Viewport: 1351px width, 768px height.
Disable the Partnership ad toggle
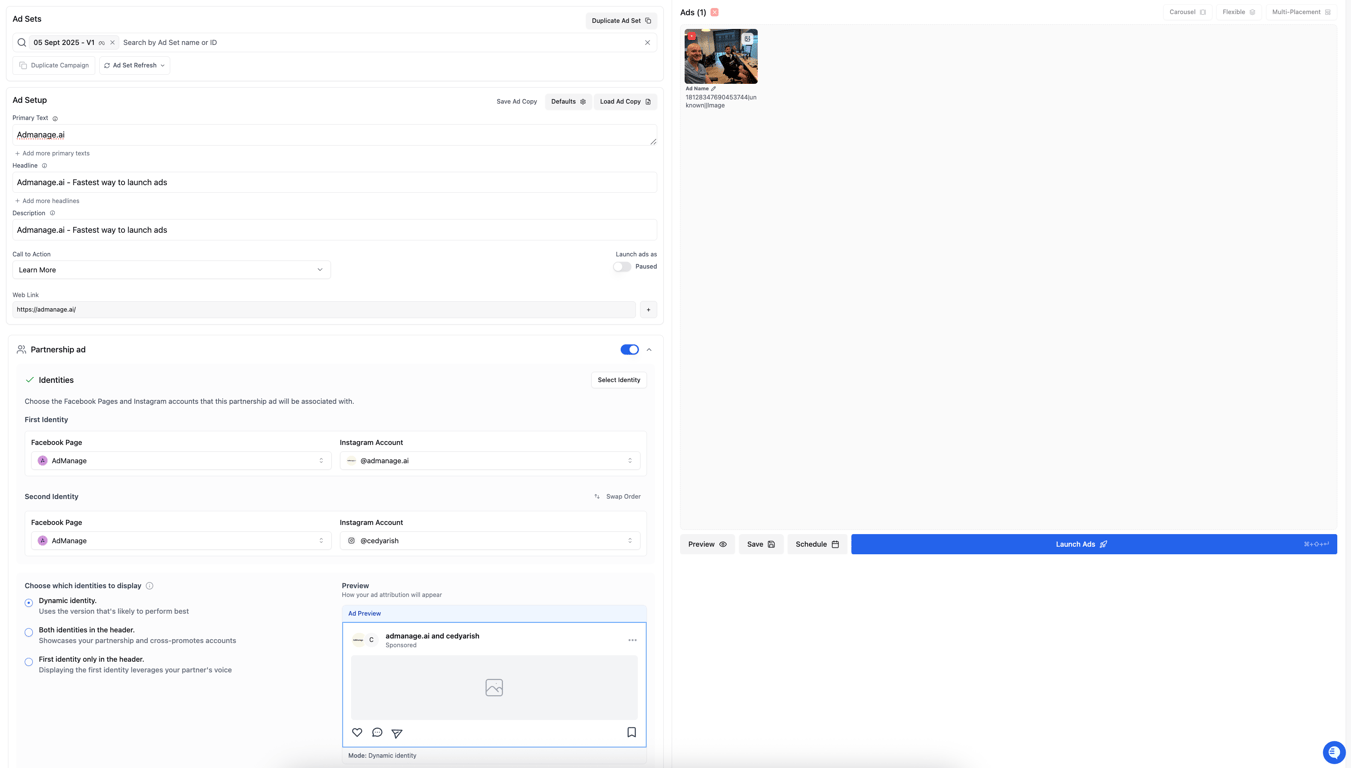tap(629, 350)
